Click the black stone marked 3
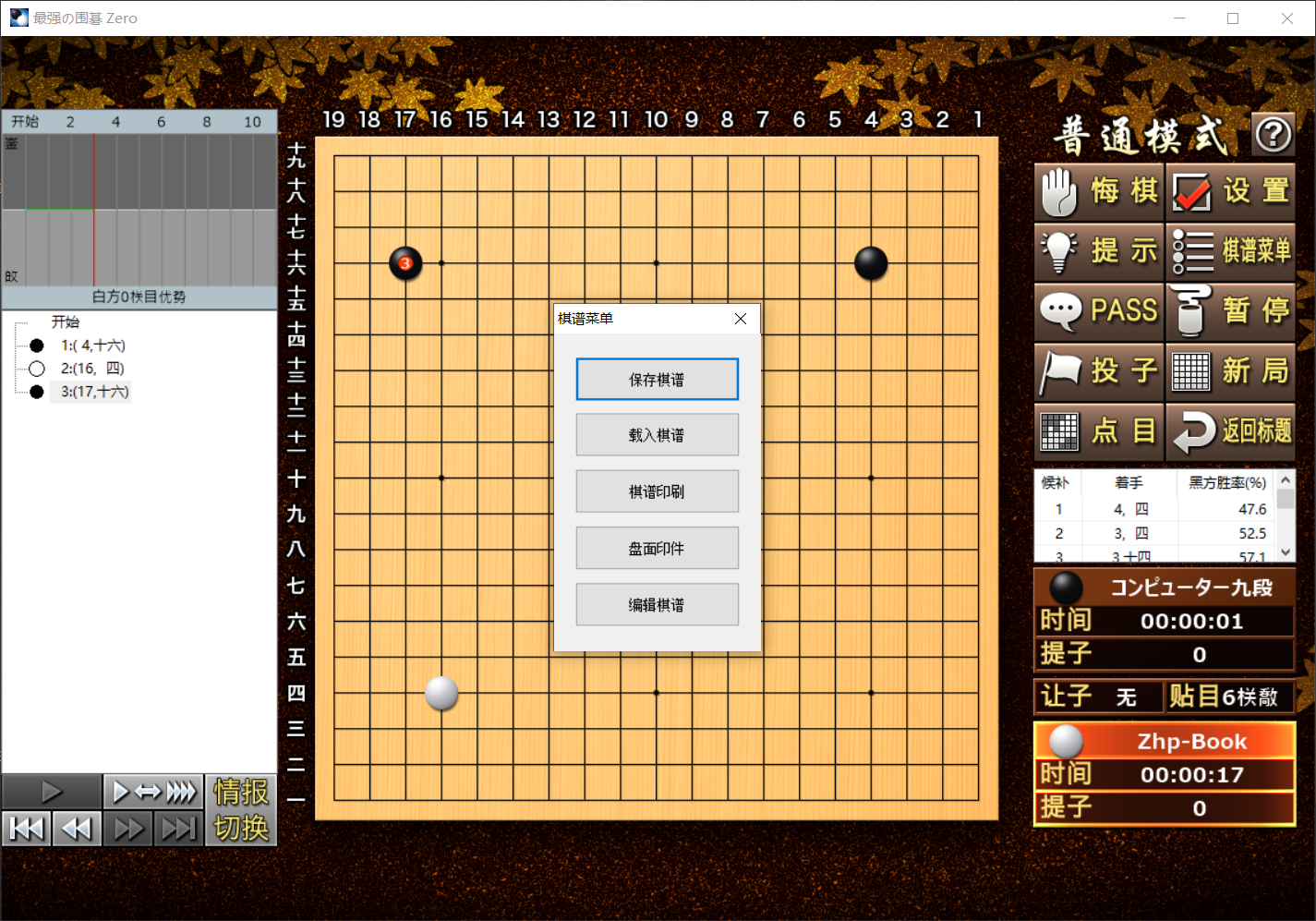Viewport: 1316px width, 921px height. pos(405,264)
